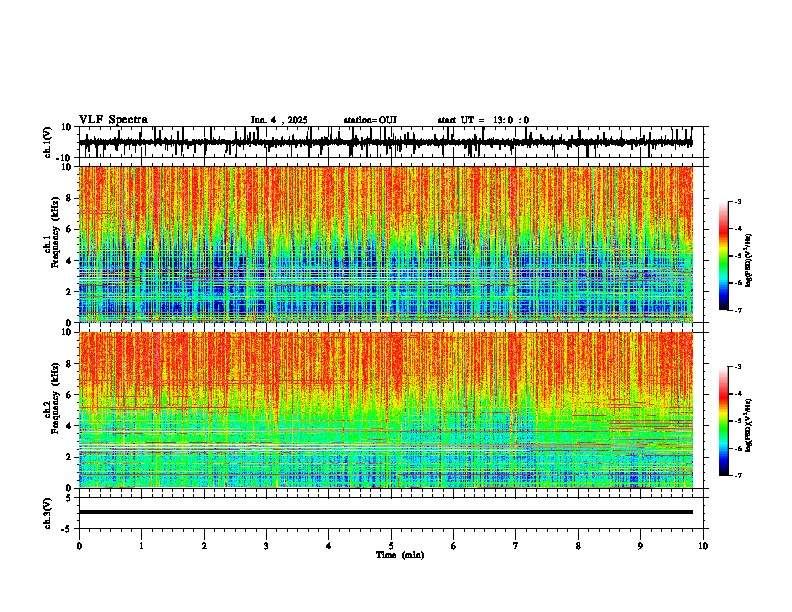Click the "ch.1(V)" axis label
This screenshot has width=792, height=612.
click(x=48, y=142)
